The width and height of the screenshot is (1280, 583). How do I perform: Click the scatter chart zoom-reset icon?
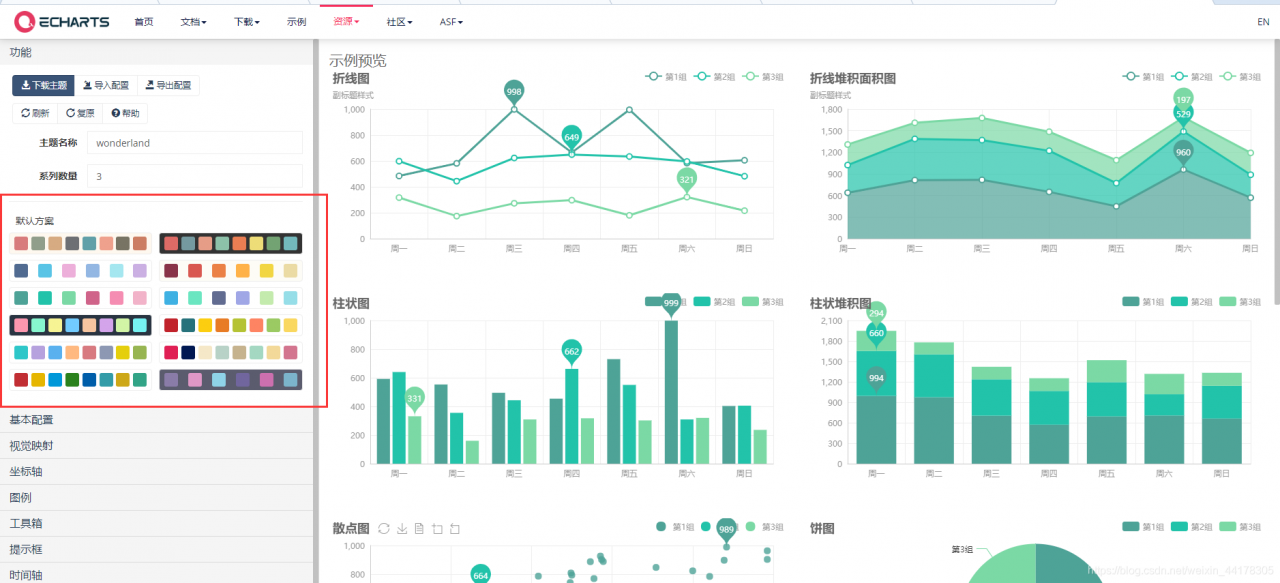455,528
